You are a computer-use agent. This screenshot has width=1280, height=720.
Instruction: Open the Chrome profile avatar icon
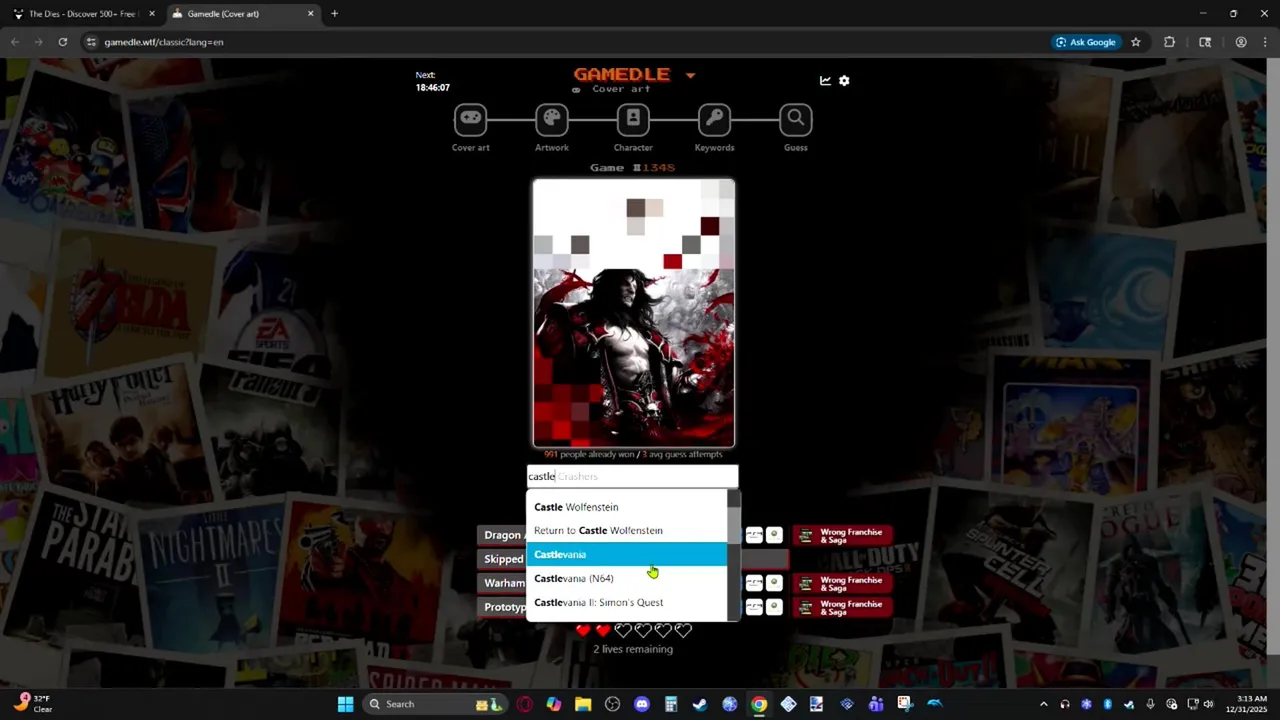(1241, 42)
